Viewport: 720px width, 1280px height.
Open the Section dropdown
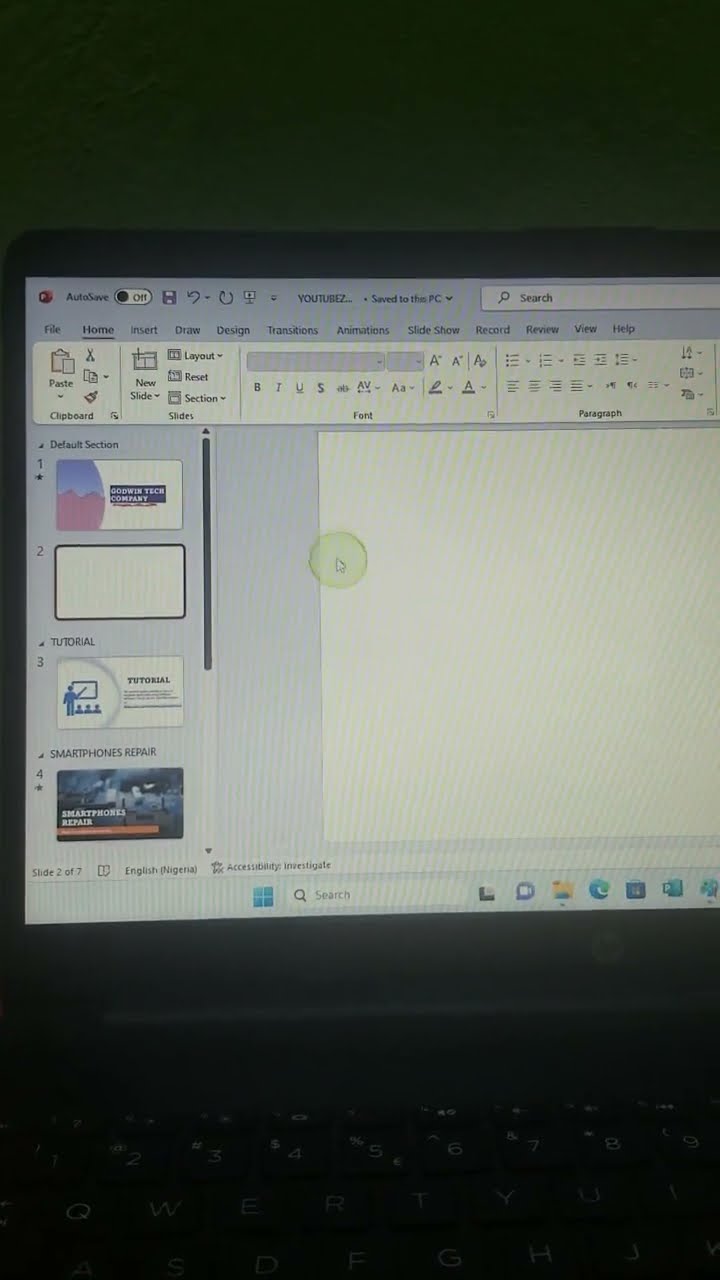(197, 398)
